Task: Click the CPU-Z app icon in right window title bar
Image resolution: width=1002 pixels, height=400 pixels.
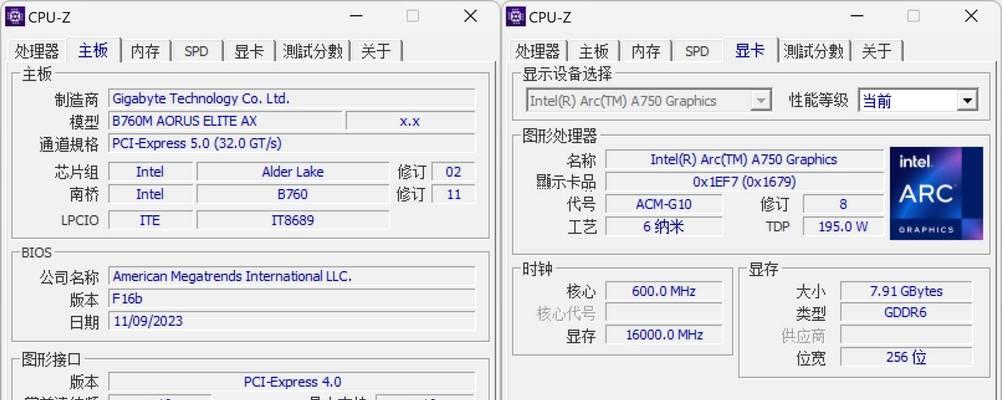Action: (x=516, y=17)
